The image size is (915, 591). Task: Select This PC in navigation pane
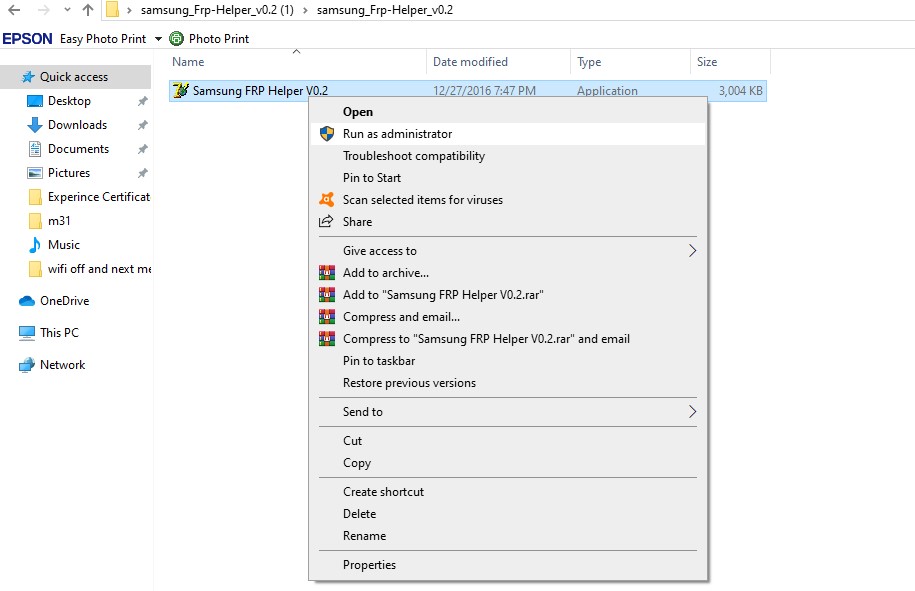click(x=59, y=333)
